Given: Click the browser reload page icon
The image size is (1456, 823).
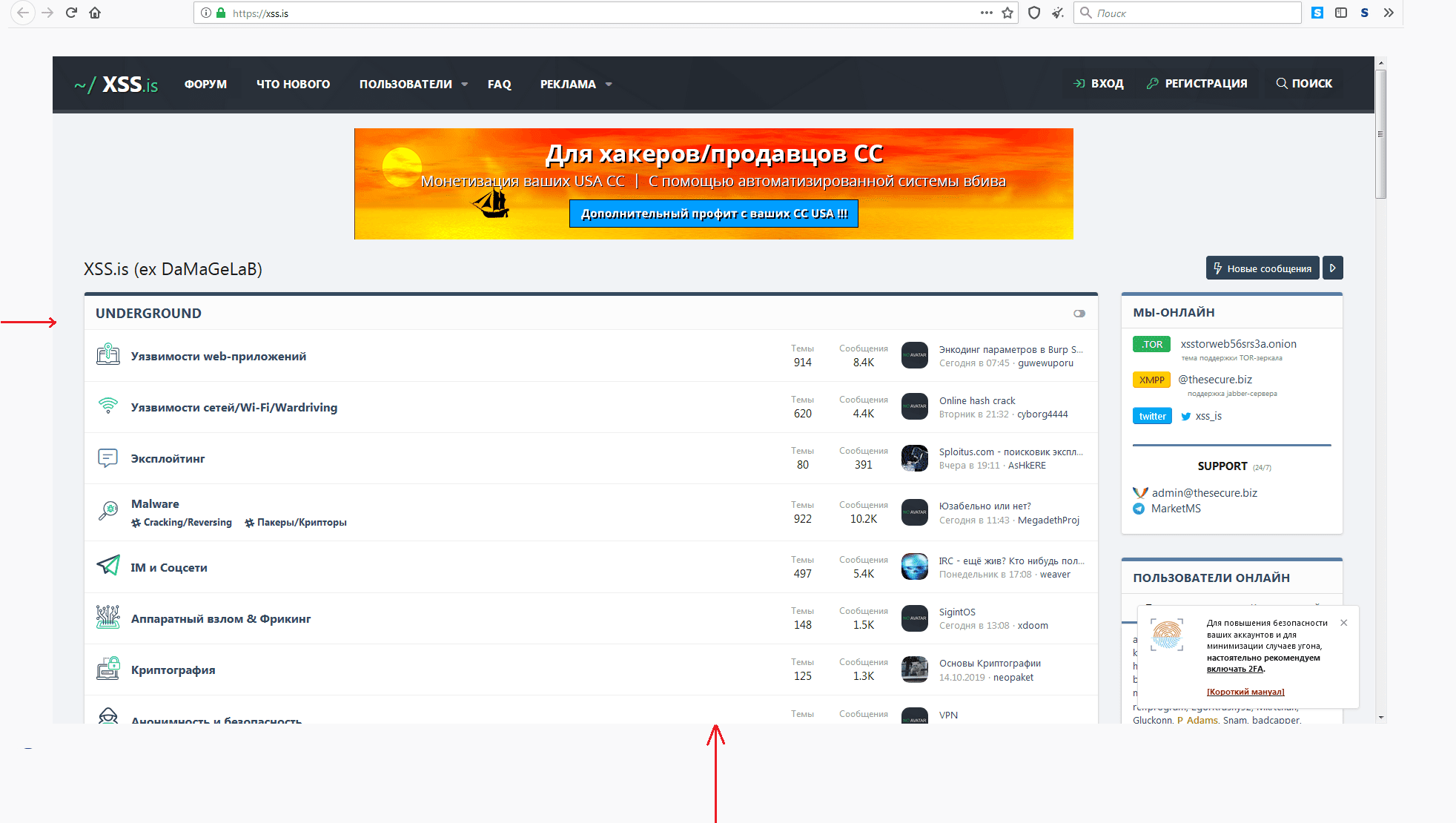Looking at the screenshot, I should tap(71, 13).
